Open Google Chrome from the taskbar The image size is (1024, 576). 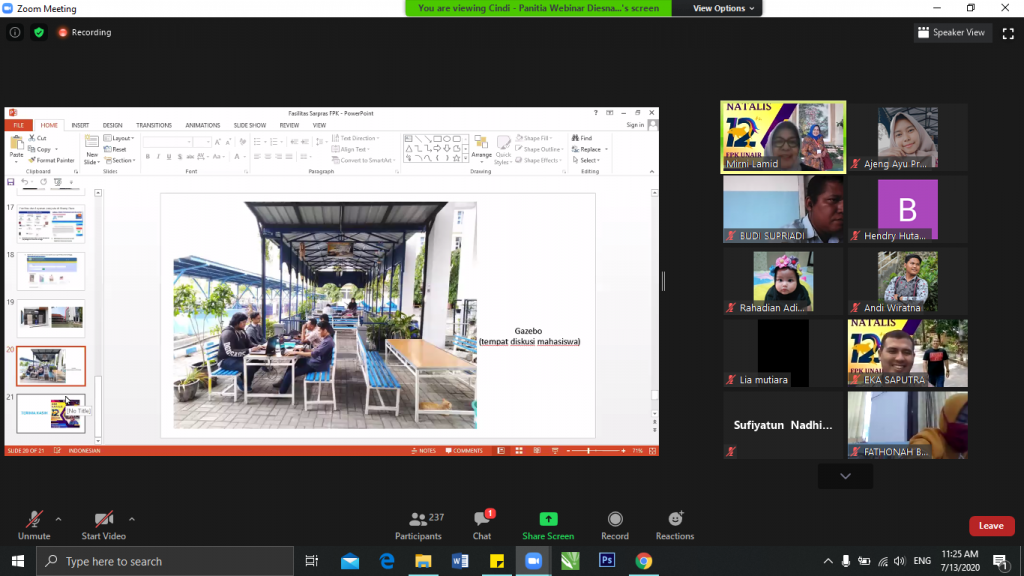[643, 561]
